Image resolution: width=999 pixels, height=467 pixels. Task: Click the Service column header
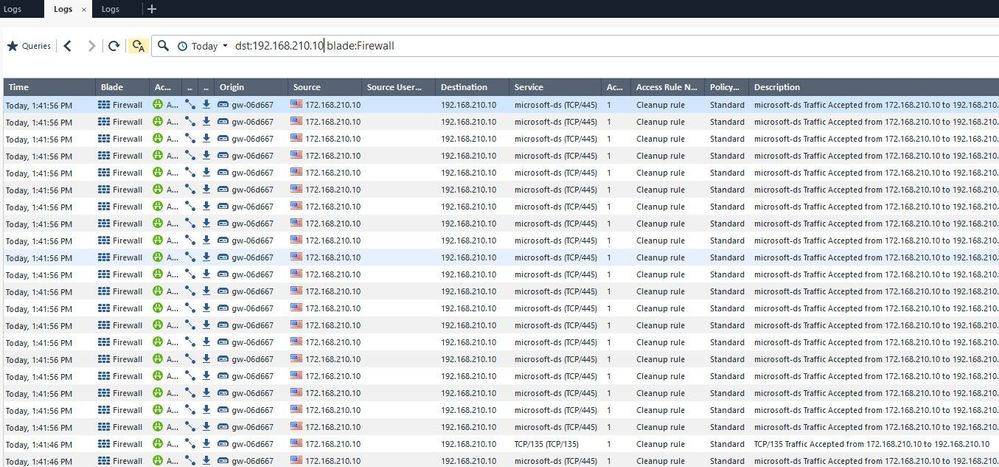point(553,87)
